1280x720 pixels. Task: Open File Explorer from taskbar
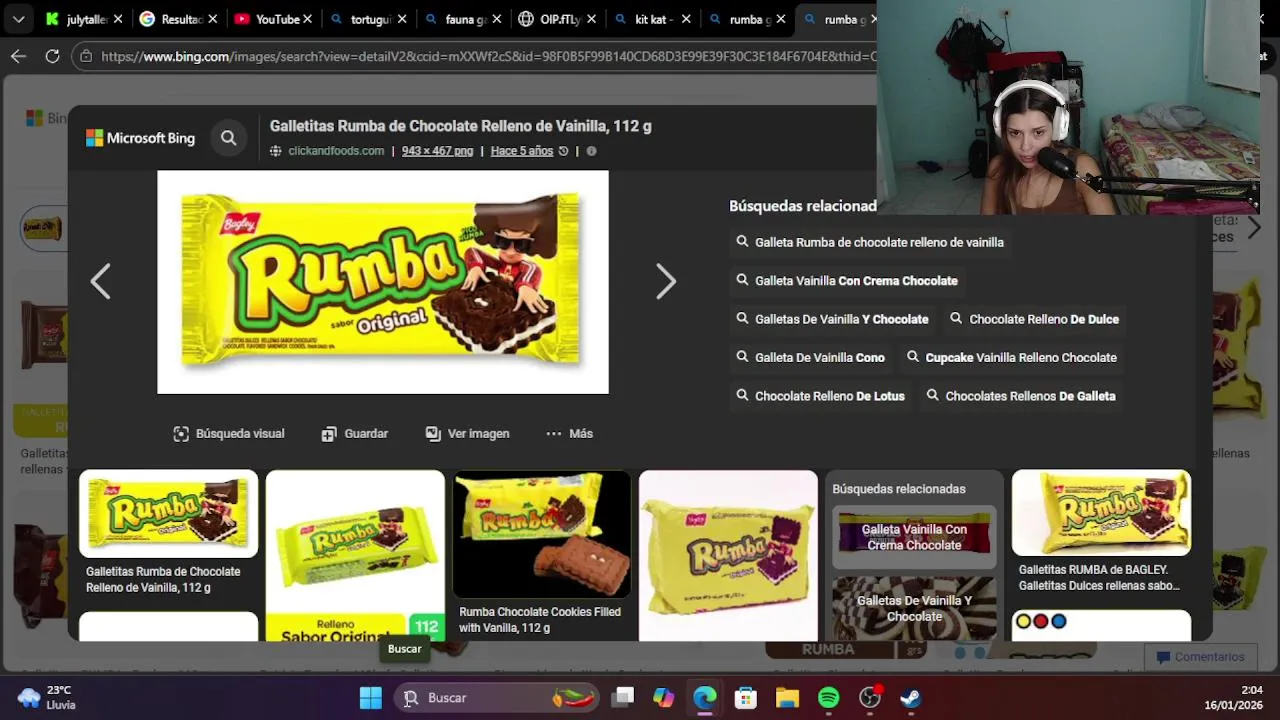click(x=787, y=698)
